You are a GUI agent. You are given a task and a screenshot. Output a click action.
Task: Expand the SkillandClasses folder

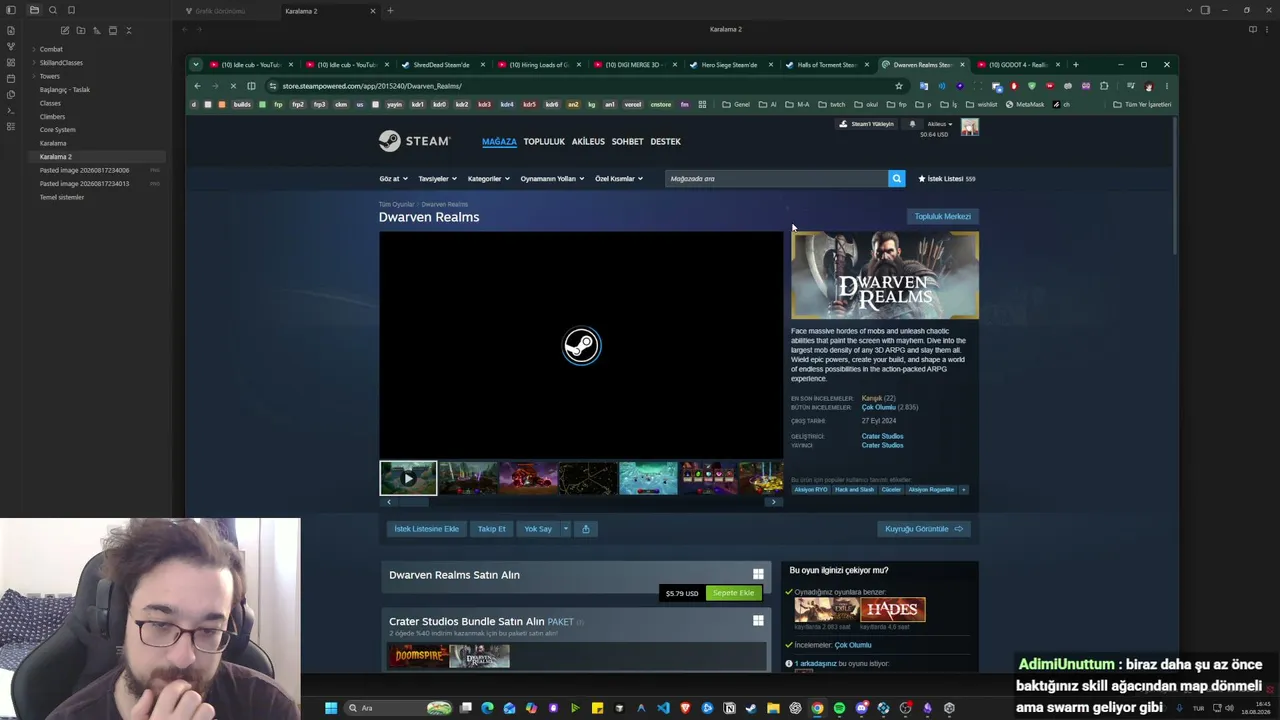pos(61,63)
